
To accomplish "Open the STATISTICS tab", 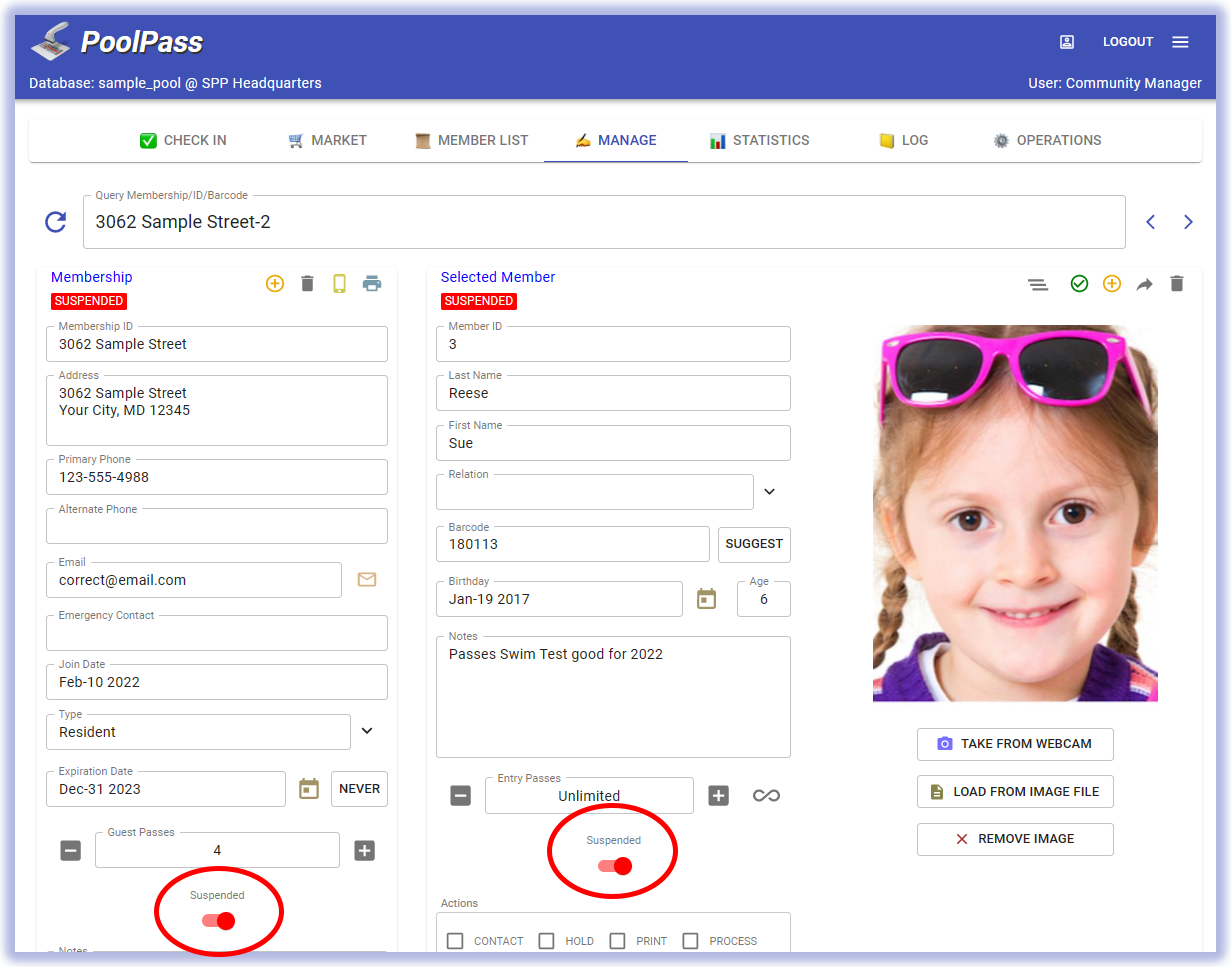I will (x=759, y=140).
